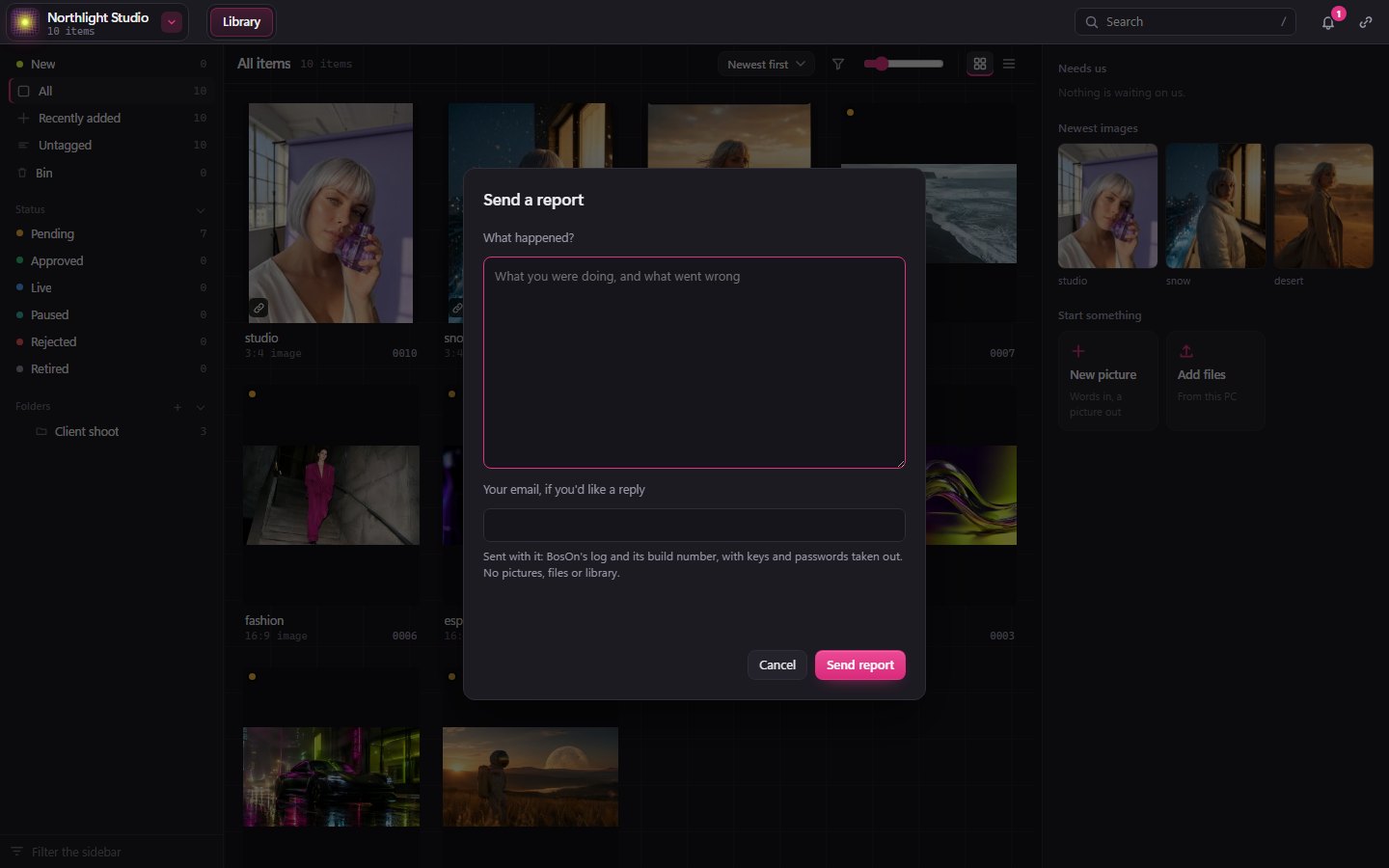The image size is (1389, 868).
Task: Select the Live status row
Action: pos(112,287)
